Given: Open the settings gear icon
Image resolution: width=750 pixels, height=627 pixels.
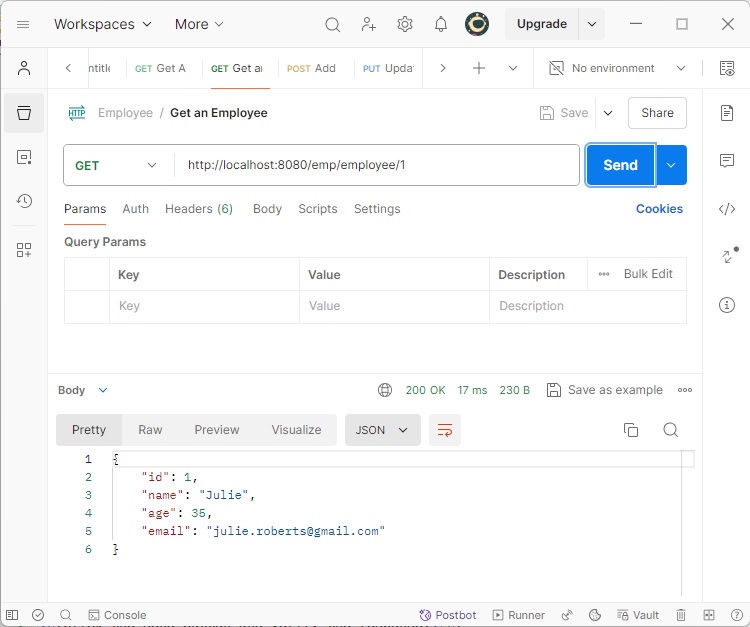Looking at the screenshot, I should point(405,24).
